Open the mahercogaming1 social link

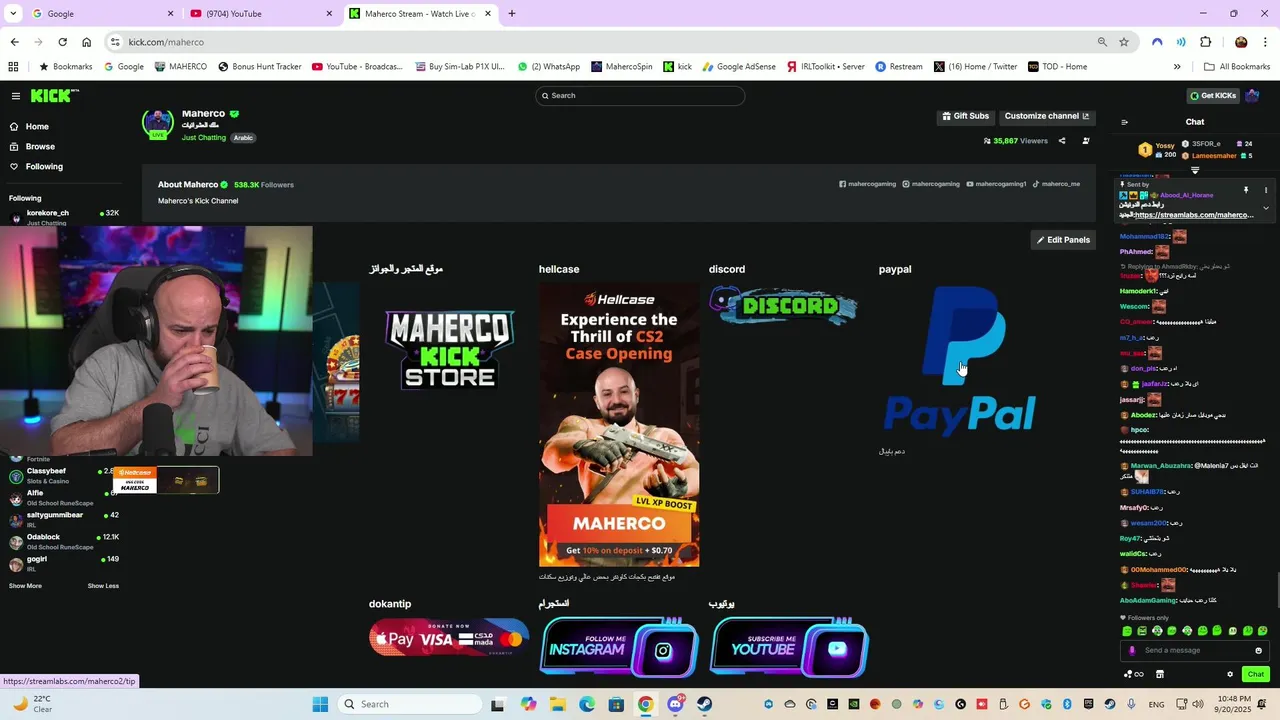click(997, 184)
